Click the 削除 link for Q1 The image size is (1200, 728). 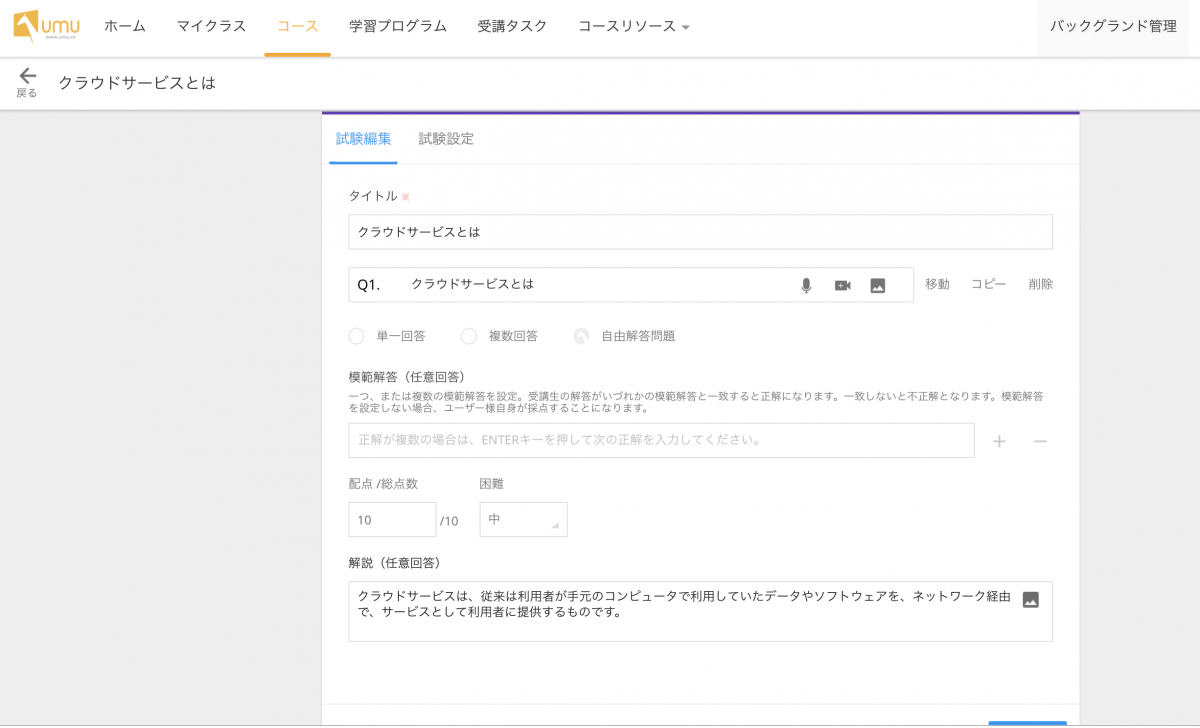[1040, 284]
